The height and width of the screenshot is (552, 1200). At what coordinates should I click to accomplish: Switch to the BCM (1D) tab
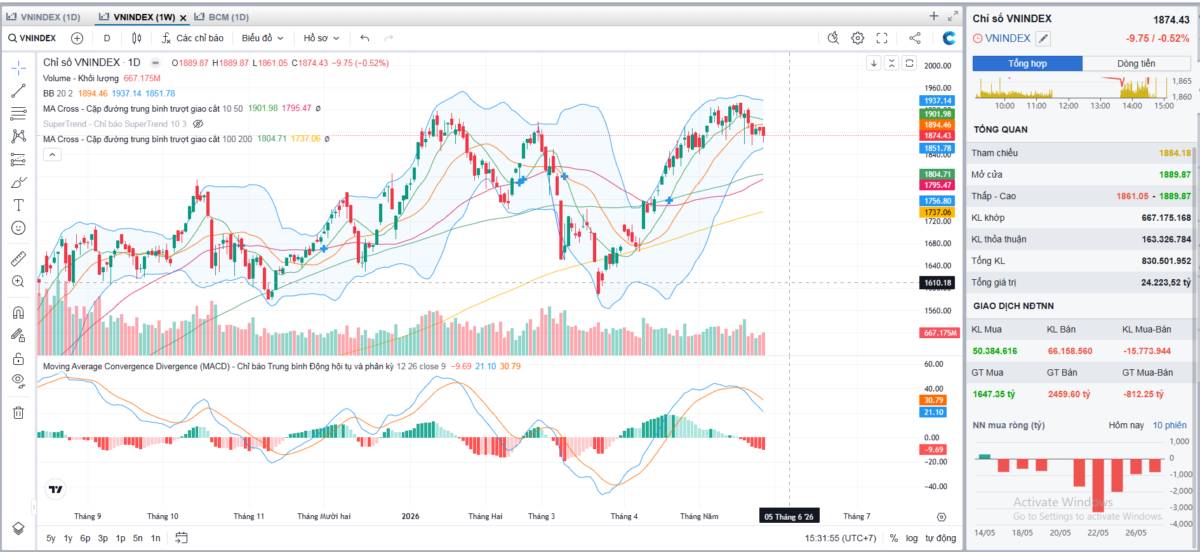click(x=220, y=17)
